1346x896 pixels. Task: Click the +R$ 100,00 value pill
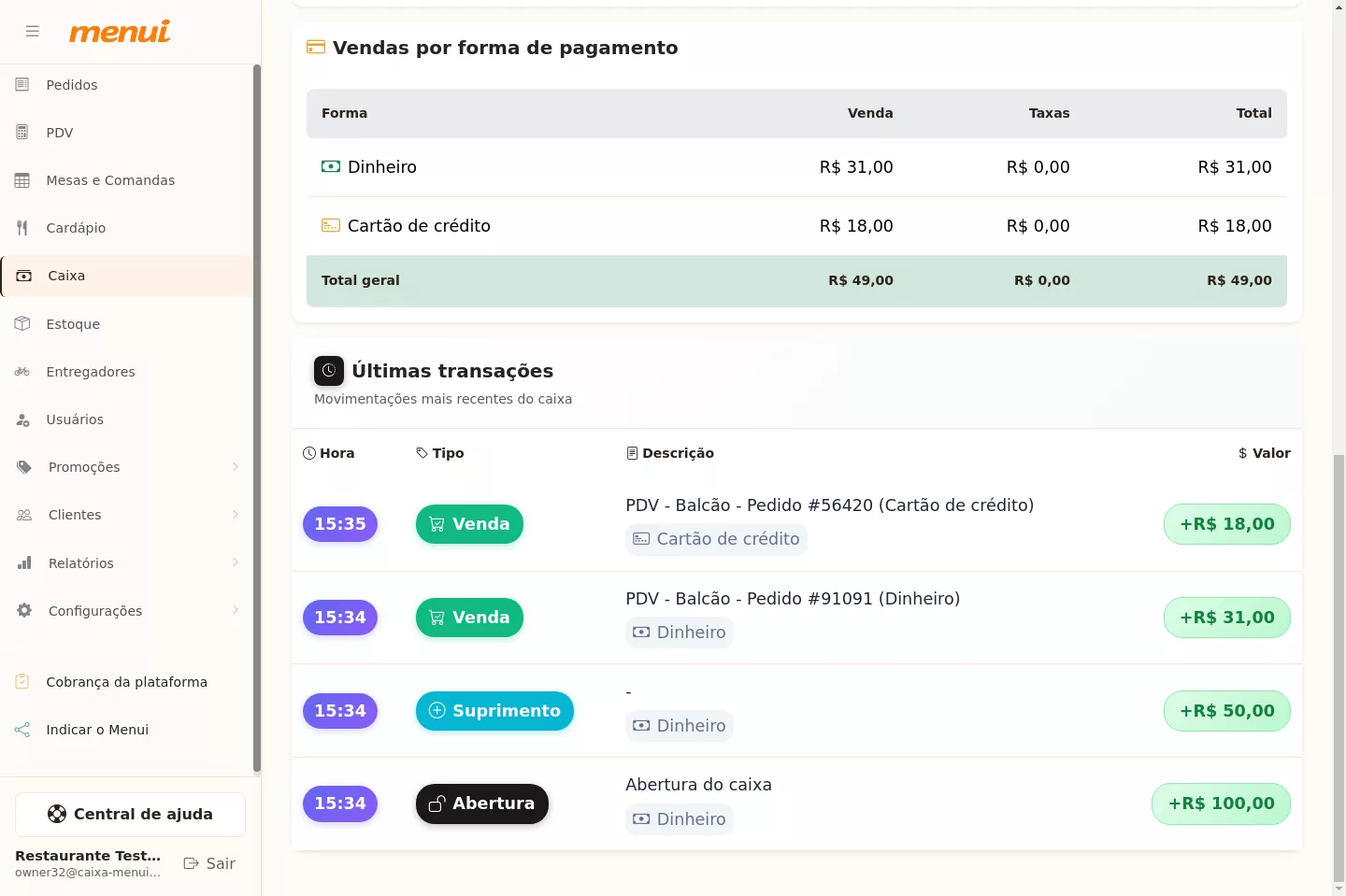tap(1221, 804)
